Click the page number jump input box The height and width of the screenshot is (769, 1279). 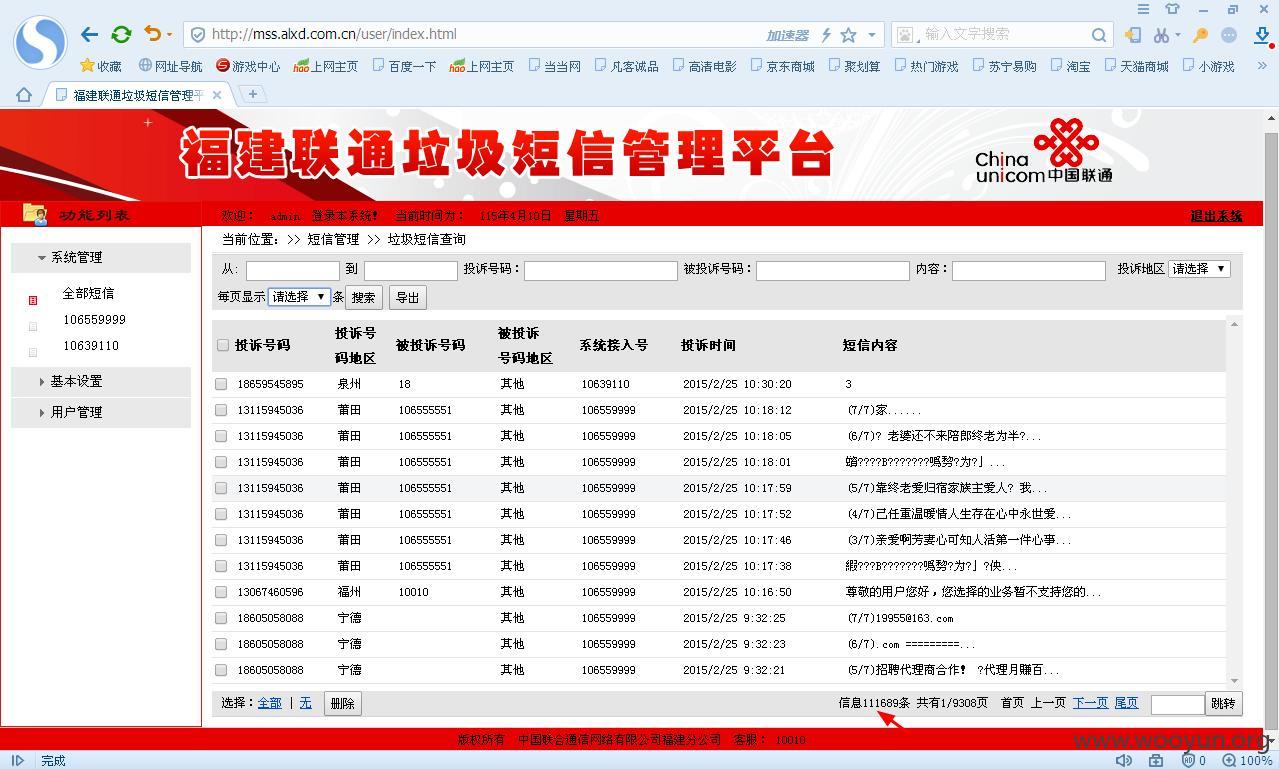tap(1177, 704)
